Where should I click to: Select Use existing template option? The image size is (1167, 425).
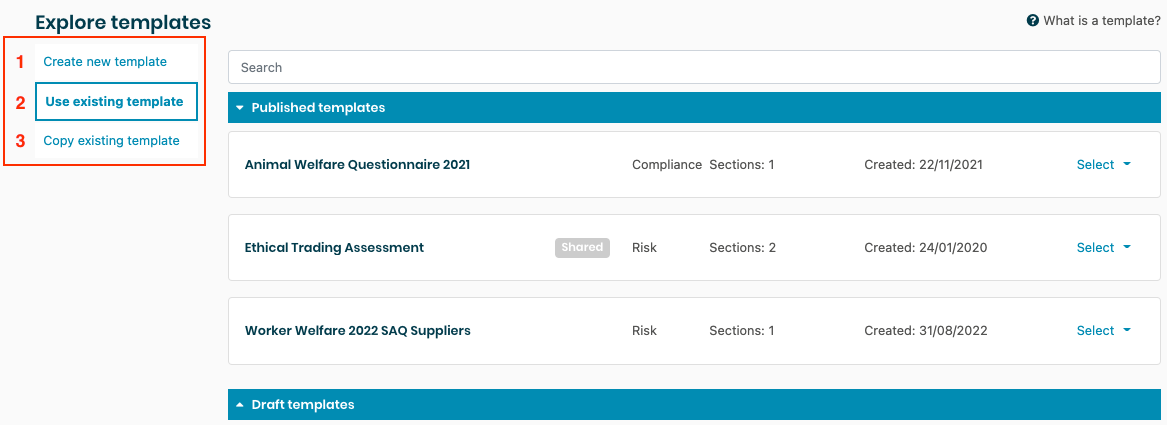click(114, 102)
